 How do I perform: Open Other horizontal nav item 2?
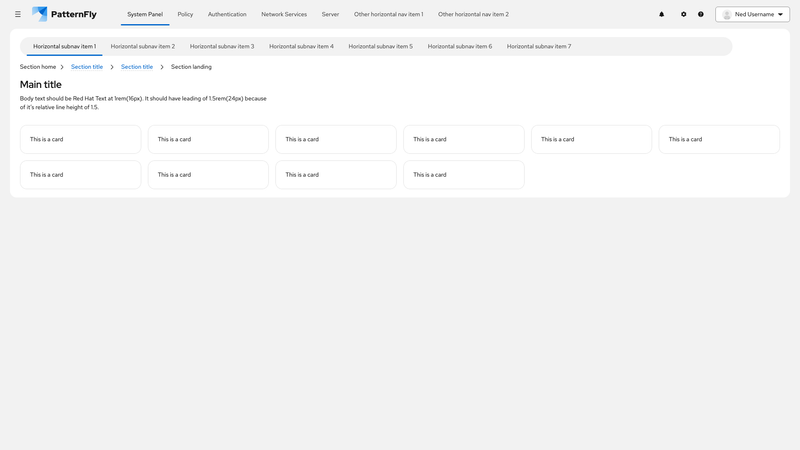(x=473, y=14)
